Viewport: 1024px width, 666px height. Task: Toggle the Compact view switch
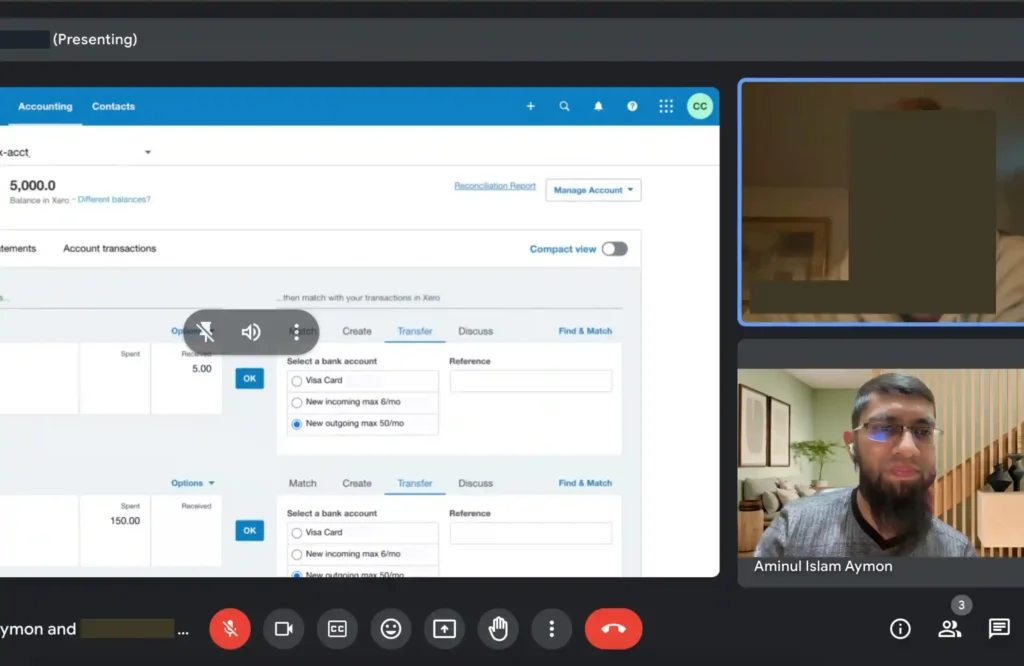click(x=615, y=249)
